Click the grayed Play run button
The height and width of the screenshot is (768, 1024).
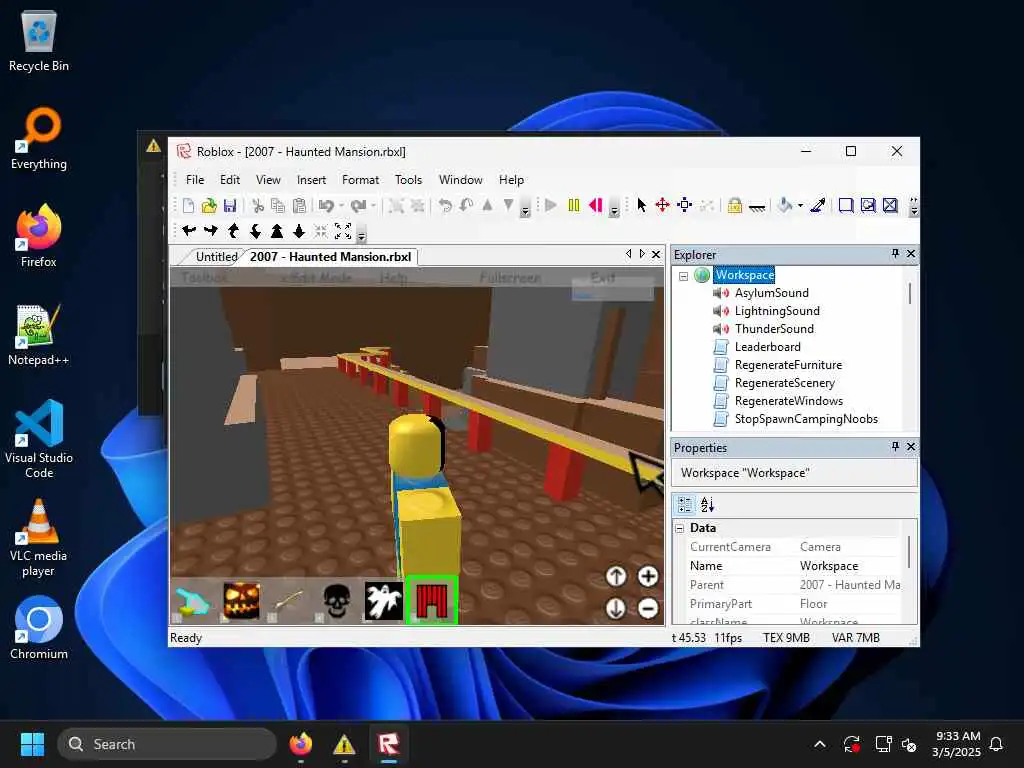(551, 206)
